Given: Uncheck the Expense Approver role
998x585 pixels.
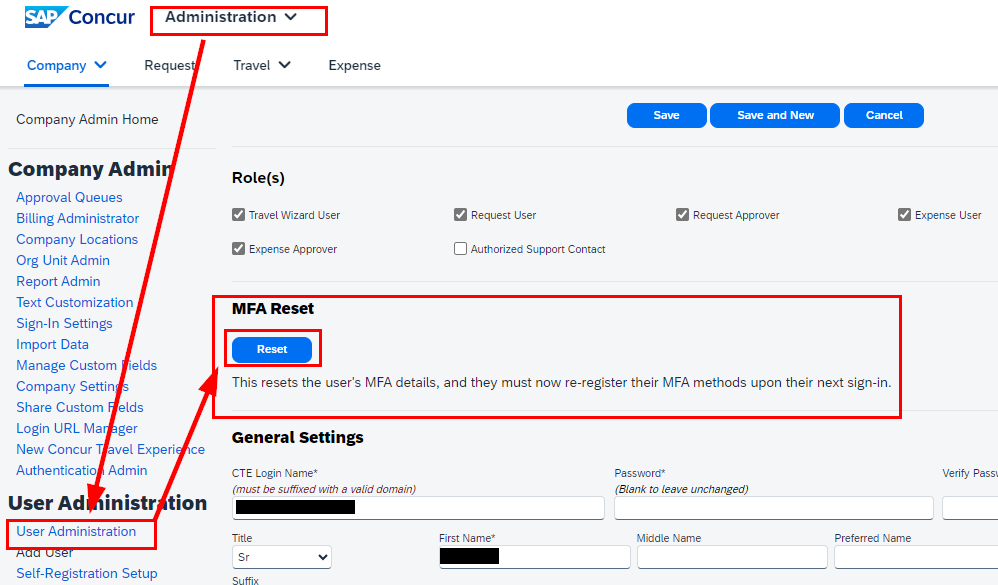Looking at the screenshot, I should tap(238, 248).
